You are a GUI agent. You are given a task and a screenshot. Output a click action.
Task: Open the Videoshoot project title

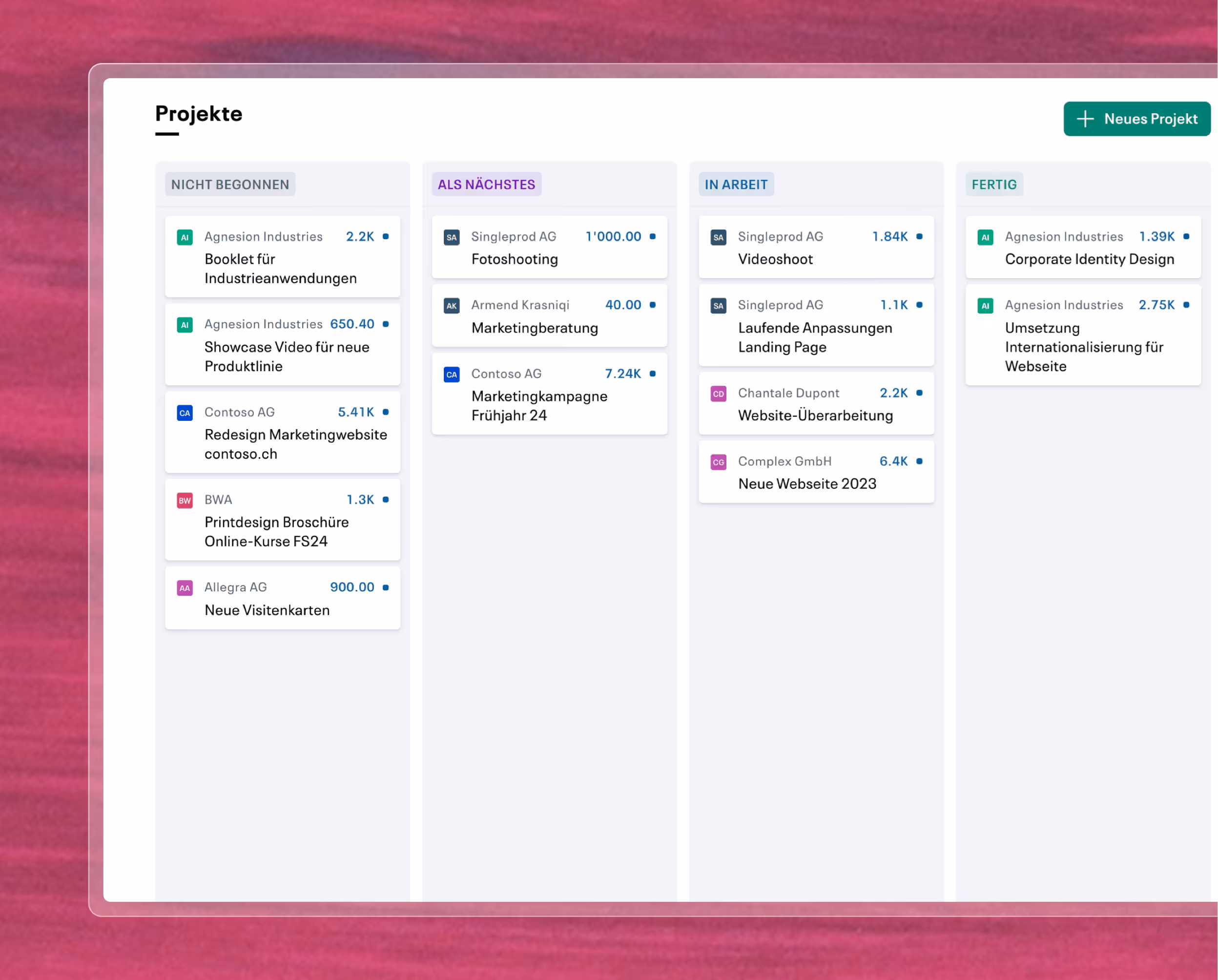(776, 259)
